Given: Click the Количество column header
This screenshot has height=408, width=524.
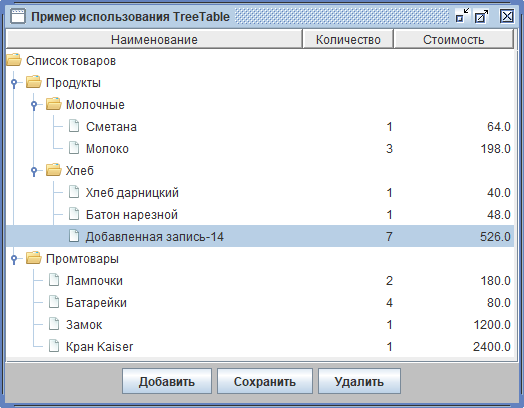Looking at the screenshot, I should click(348, 39).
